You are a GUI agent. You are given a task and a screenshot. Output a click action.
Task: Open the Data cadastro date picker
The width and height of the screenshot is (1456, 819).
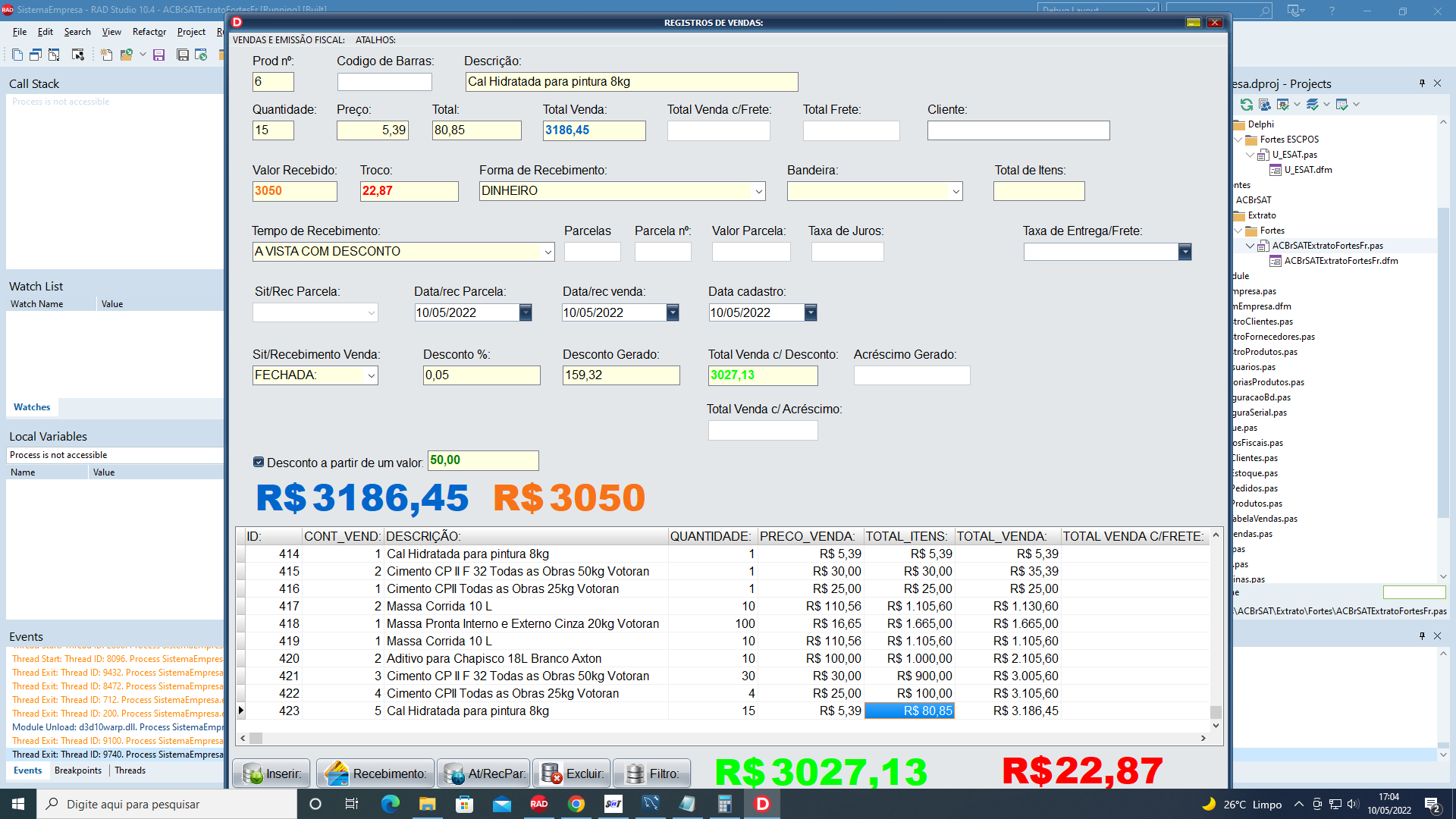(811, 312)
